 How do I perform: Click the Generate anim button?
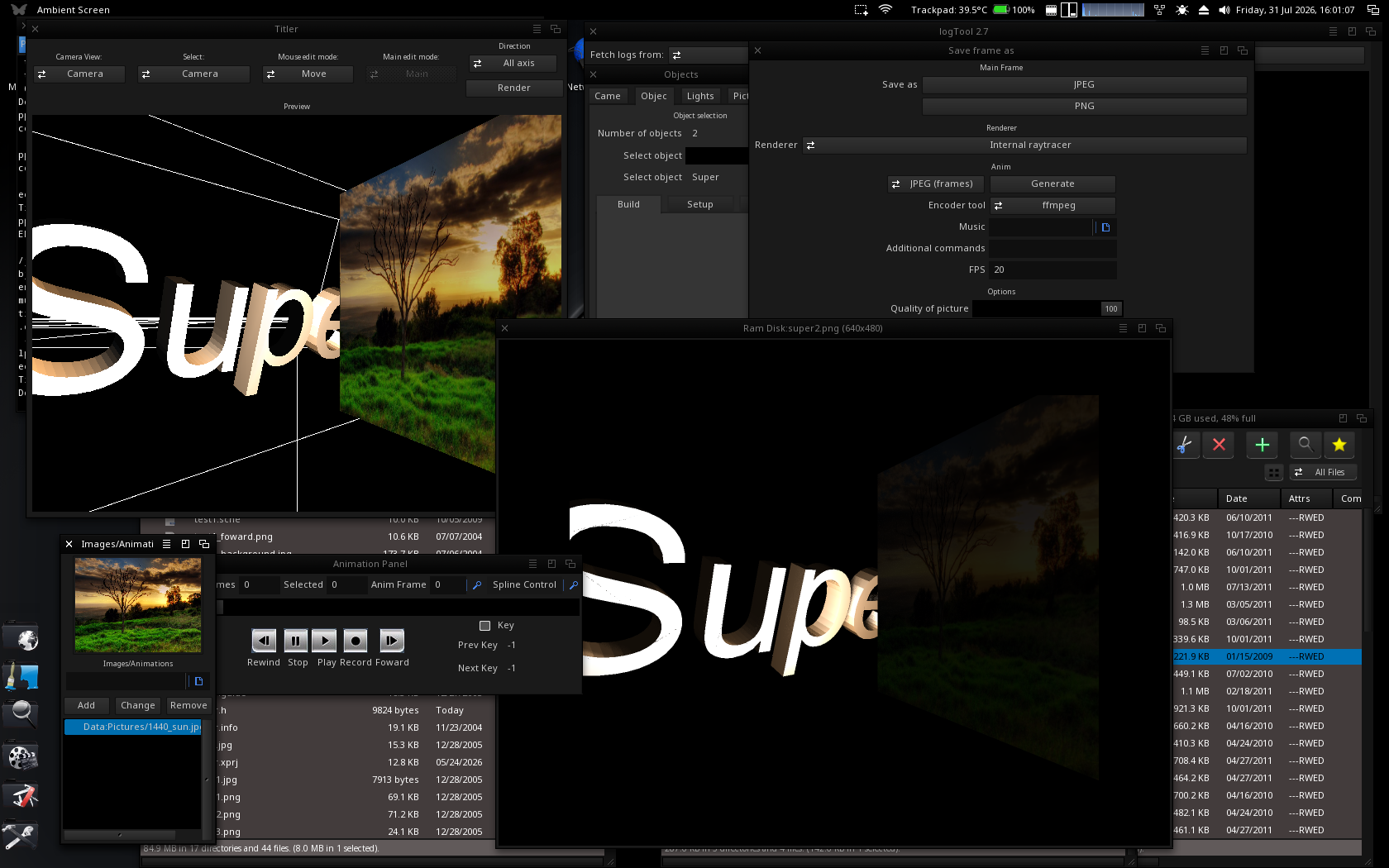coord(1052,184)
